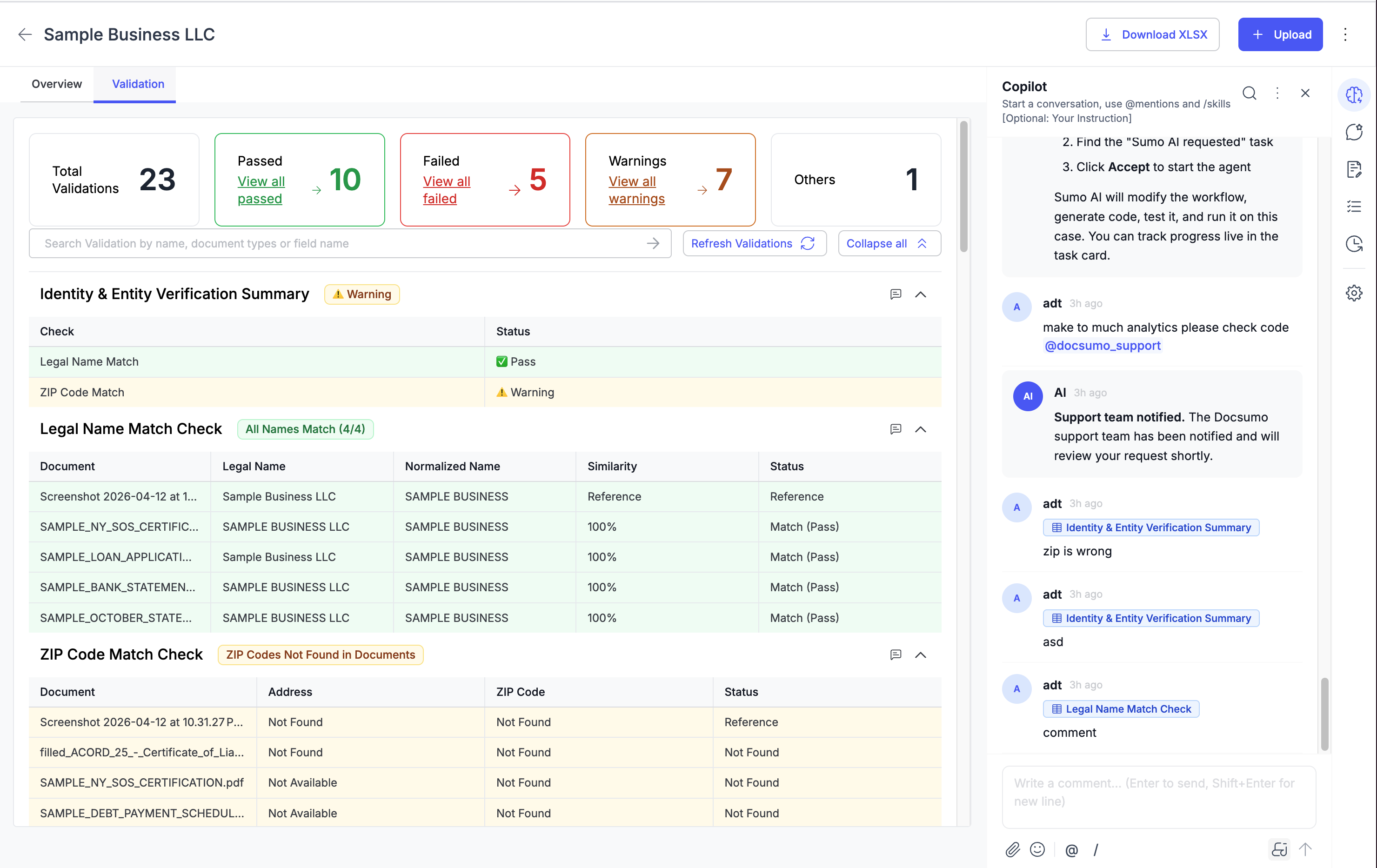The width and height of the screenshot is (1377, 868).
Task: Open comments for Legal Name Match Check
Action: (x=896, y=429)
